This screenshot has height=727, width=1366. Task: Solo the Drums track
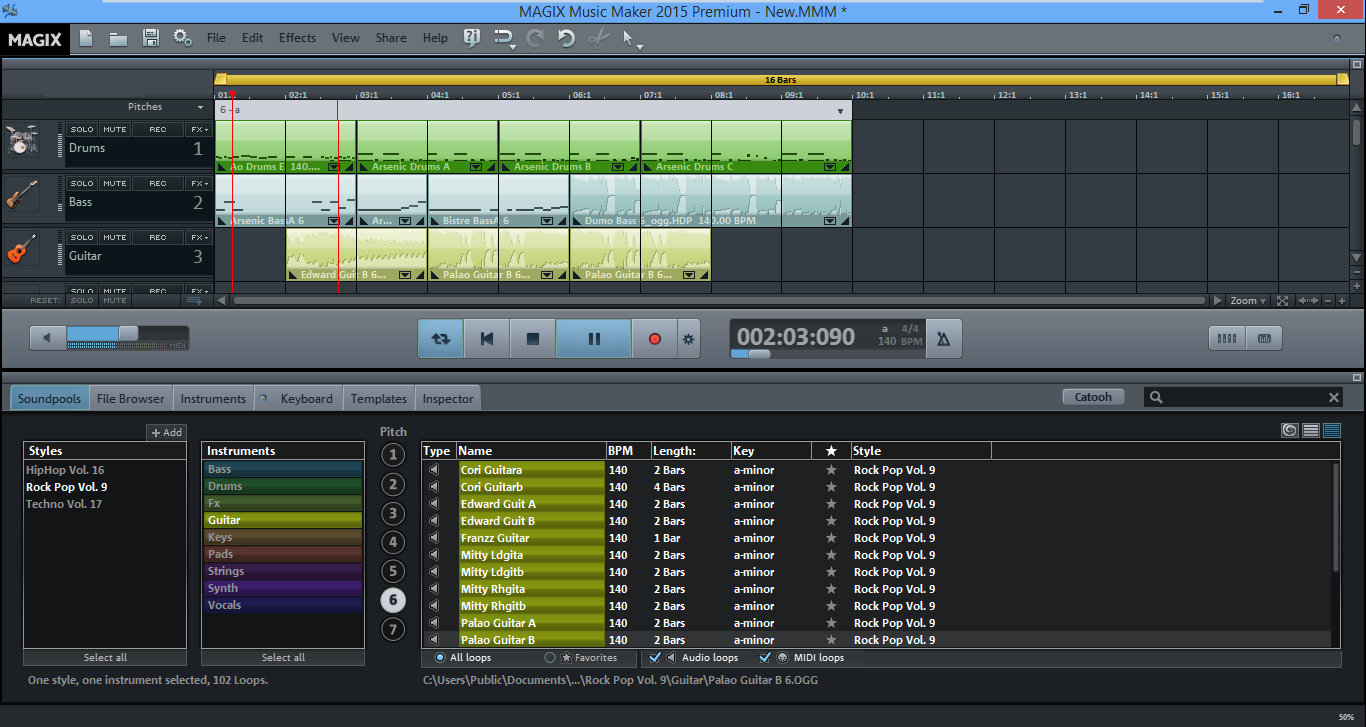click(82, 130)
